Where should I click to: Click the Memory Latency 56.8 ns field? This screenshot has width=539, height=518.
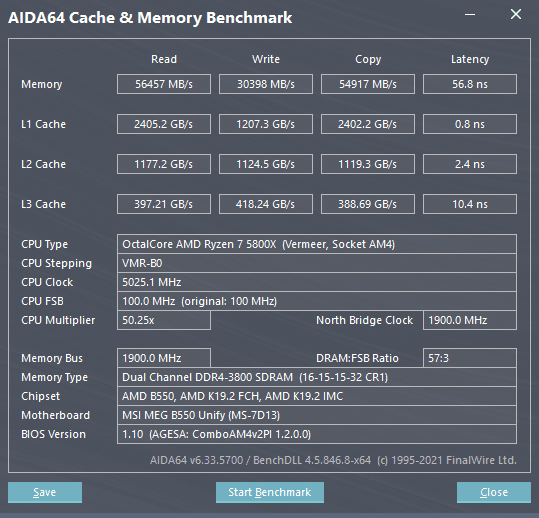(x=470, y=84)
